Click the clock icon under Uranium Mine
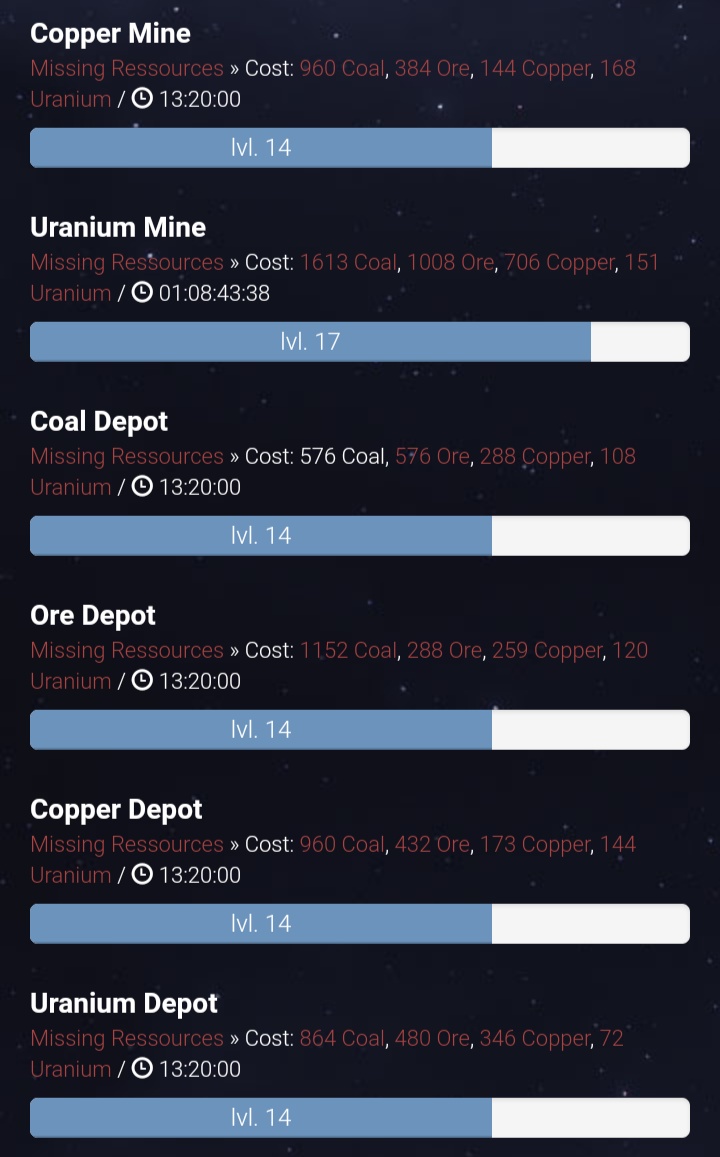Screen dimensions: 720x1157 pyautogui.click(x=142, y=292)
